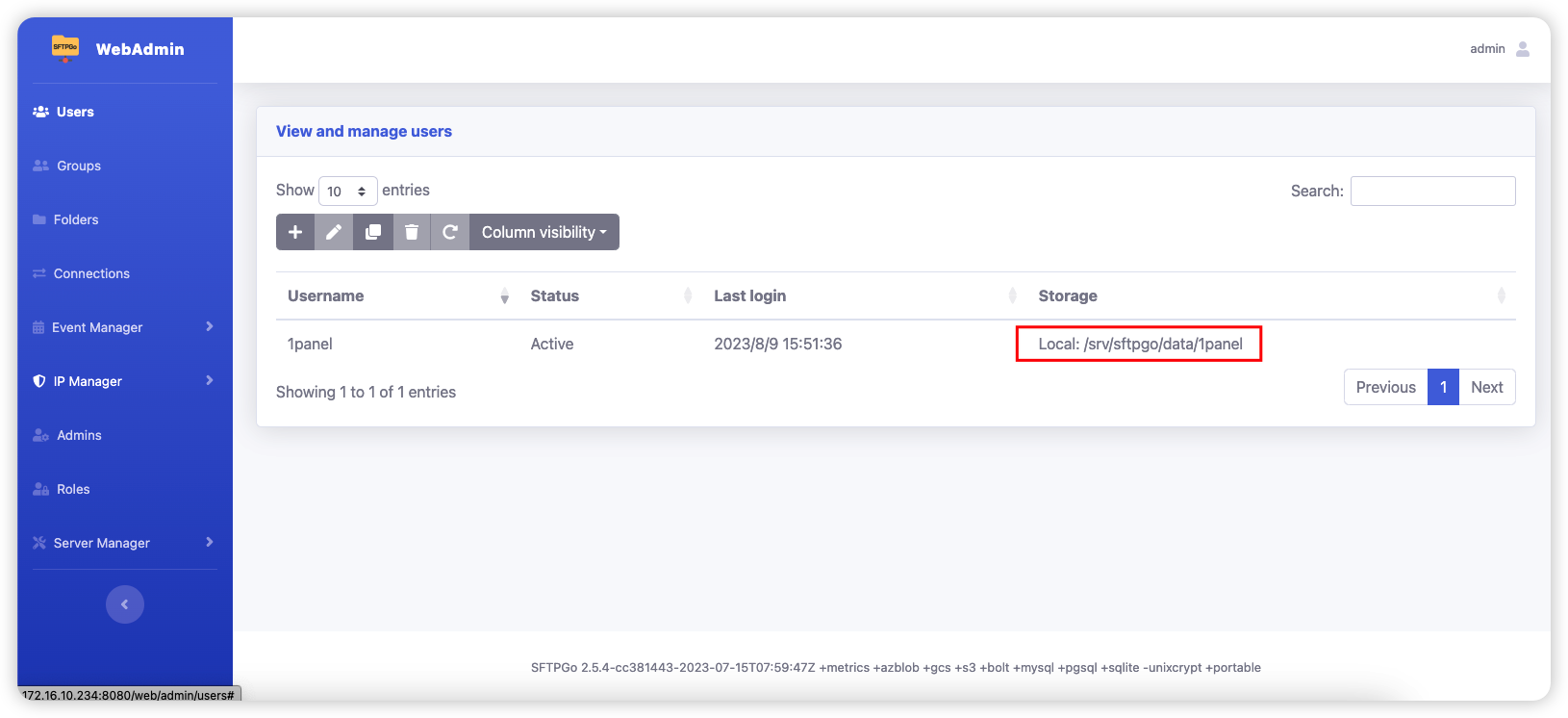Sort table by Username column header
This screenshot has width=1568, height=718.
[x=326, y=295]
